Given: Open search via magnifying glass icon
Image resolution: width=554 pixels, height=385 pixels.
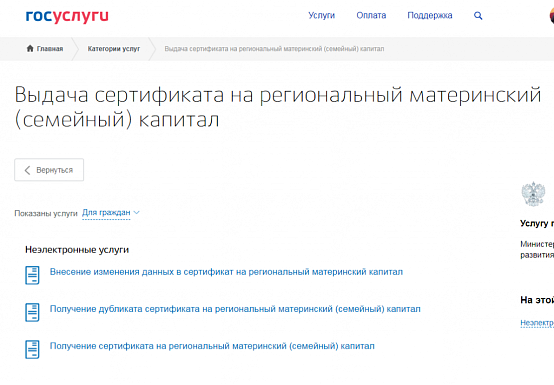Looking at the screenshot, I should pos(478,16).
